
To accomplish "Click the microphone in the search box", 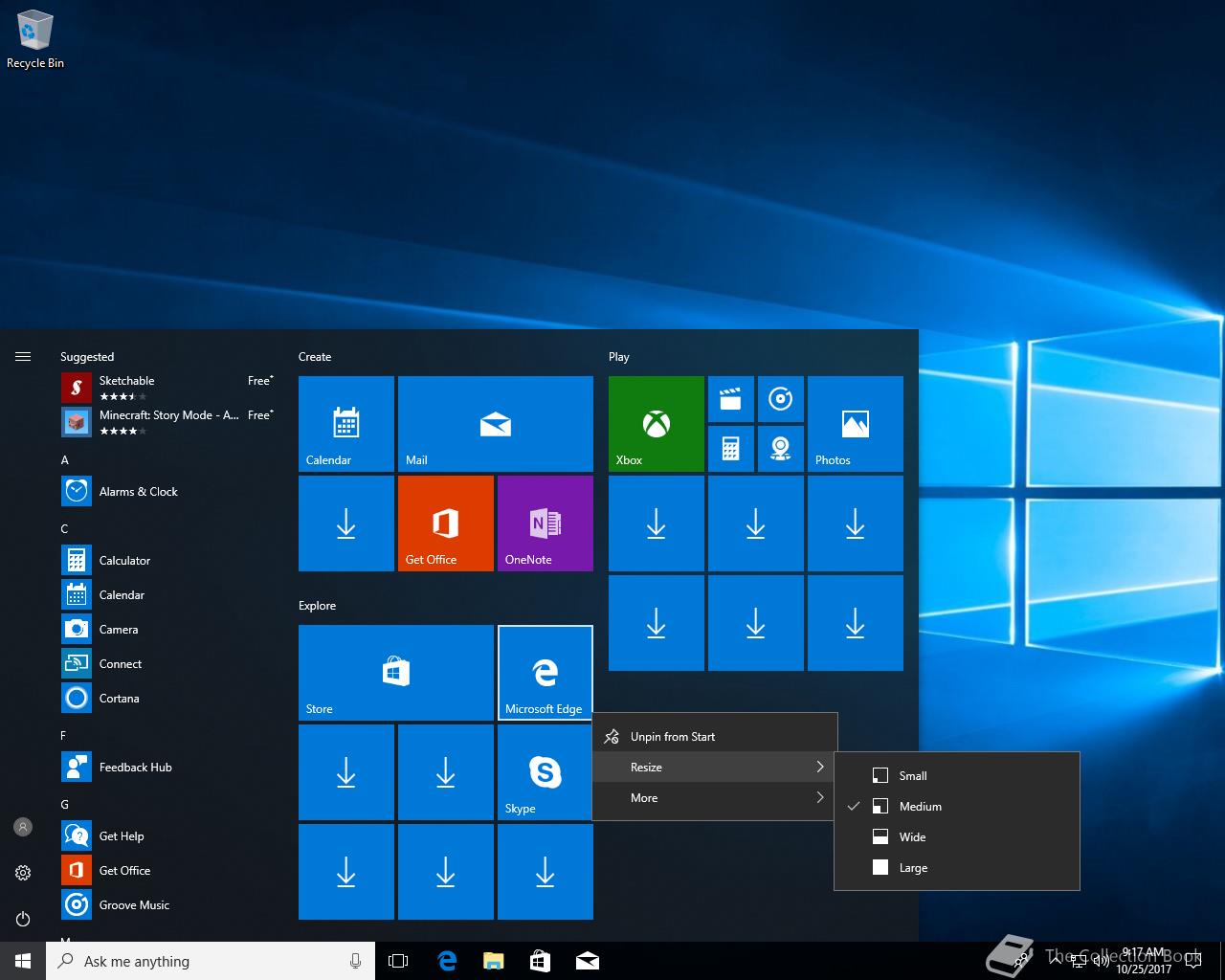I will [355, 961].
